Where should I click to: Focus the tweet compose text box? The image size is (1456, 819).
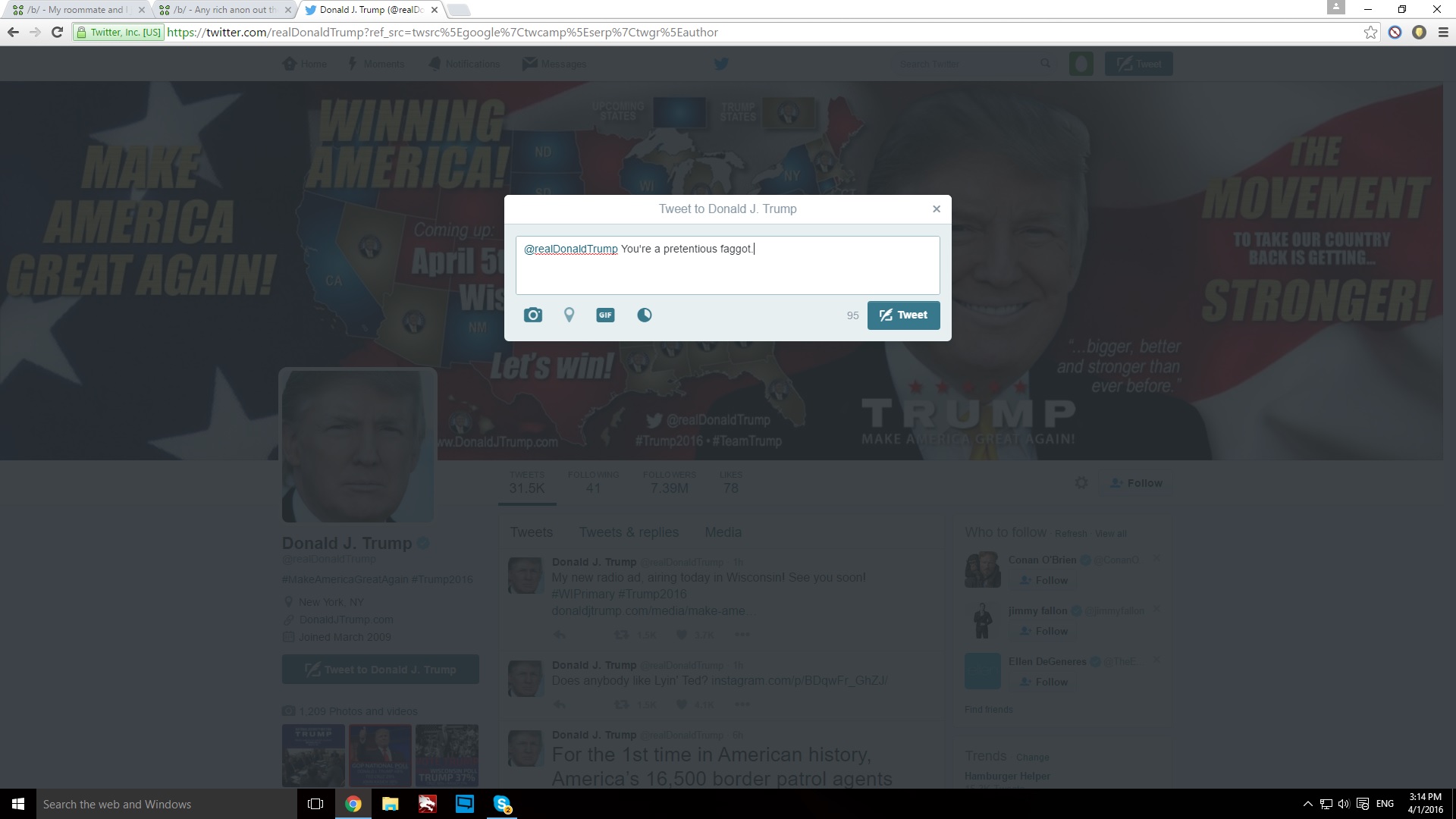727,265
